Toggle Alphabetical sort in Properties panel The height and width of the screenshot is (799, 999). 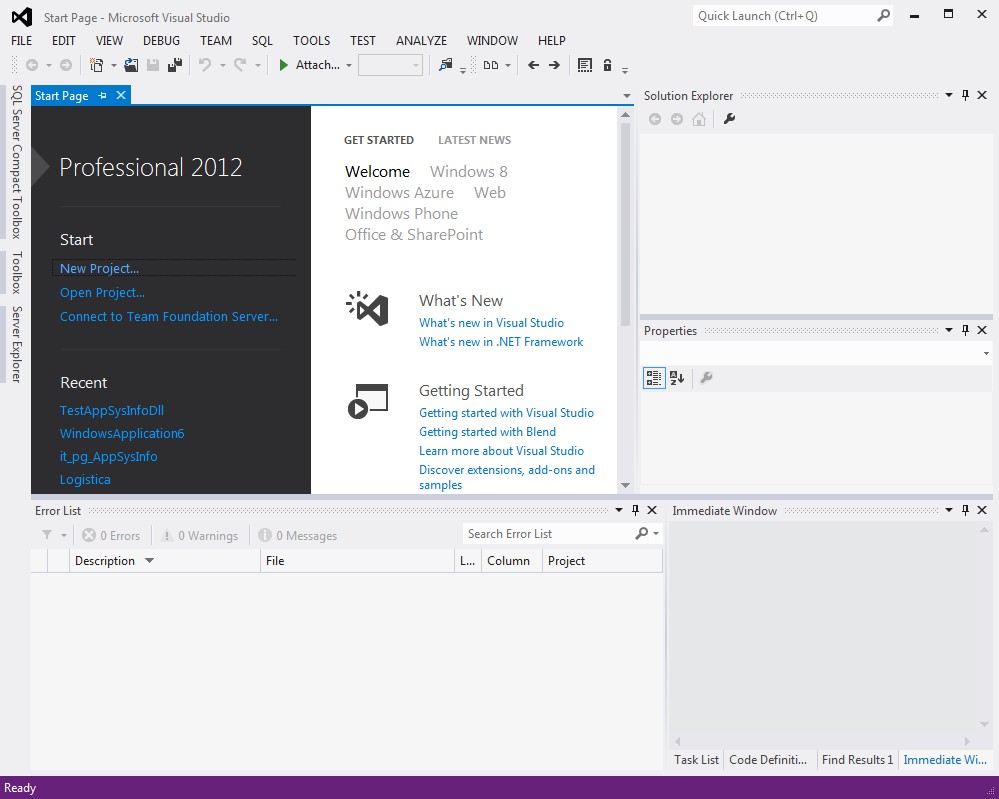coord(677,378)
